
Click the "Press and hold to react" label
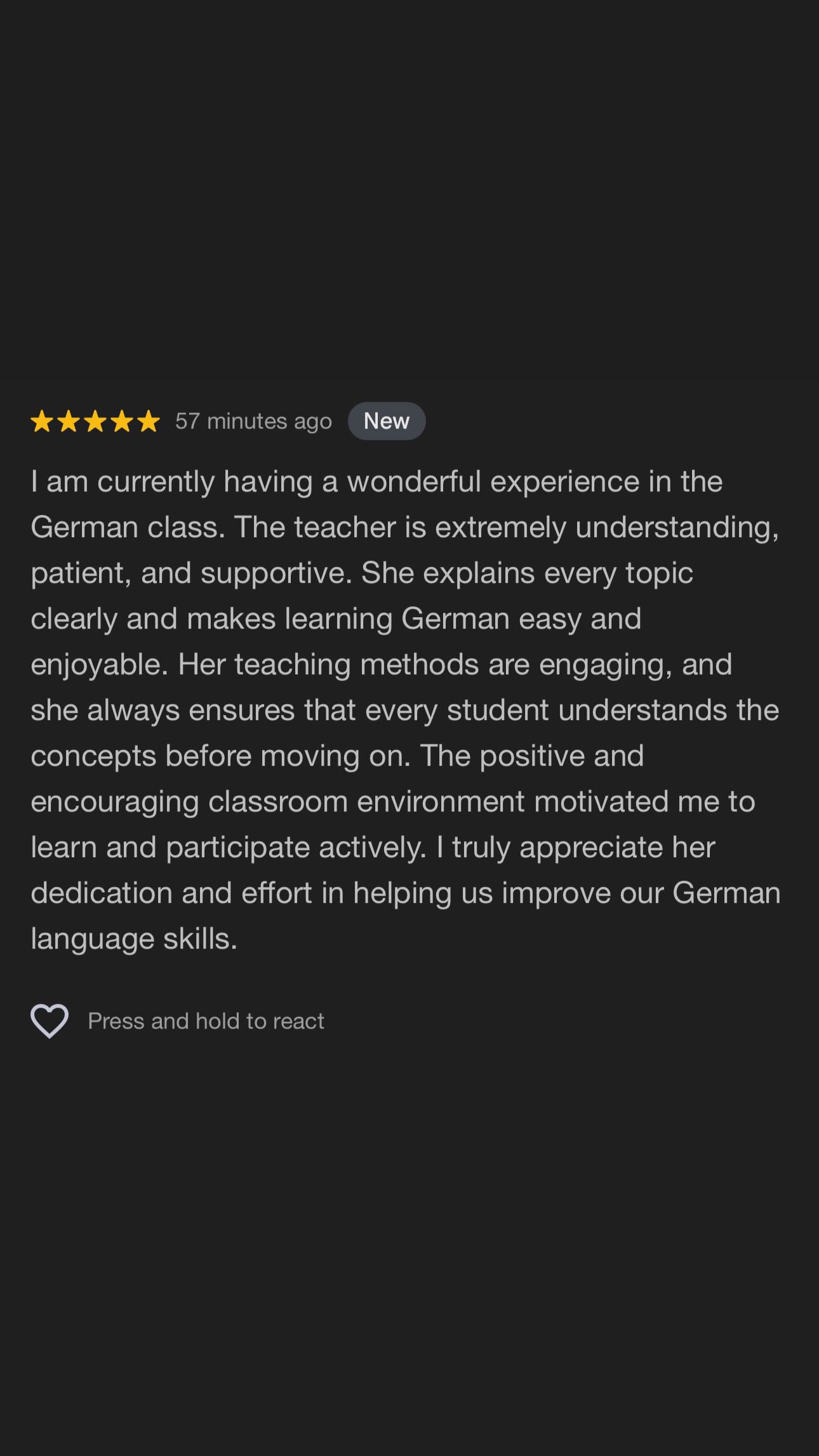(206, 1021)
